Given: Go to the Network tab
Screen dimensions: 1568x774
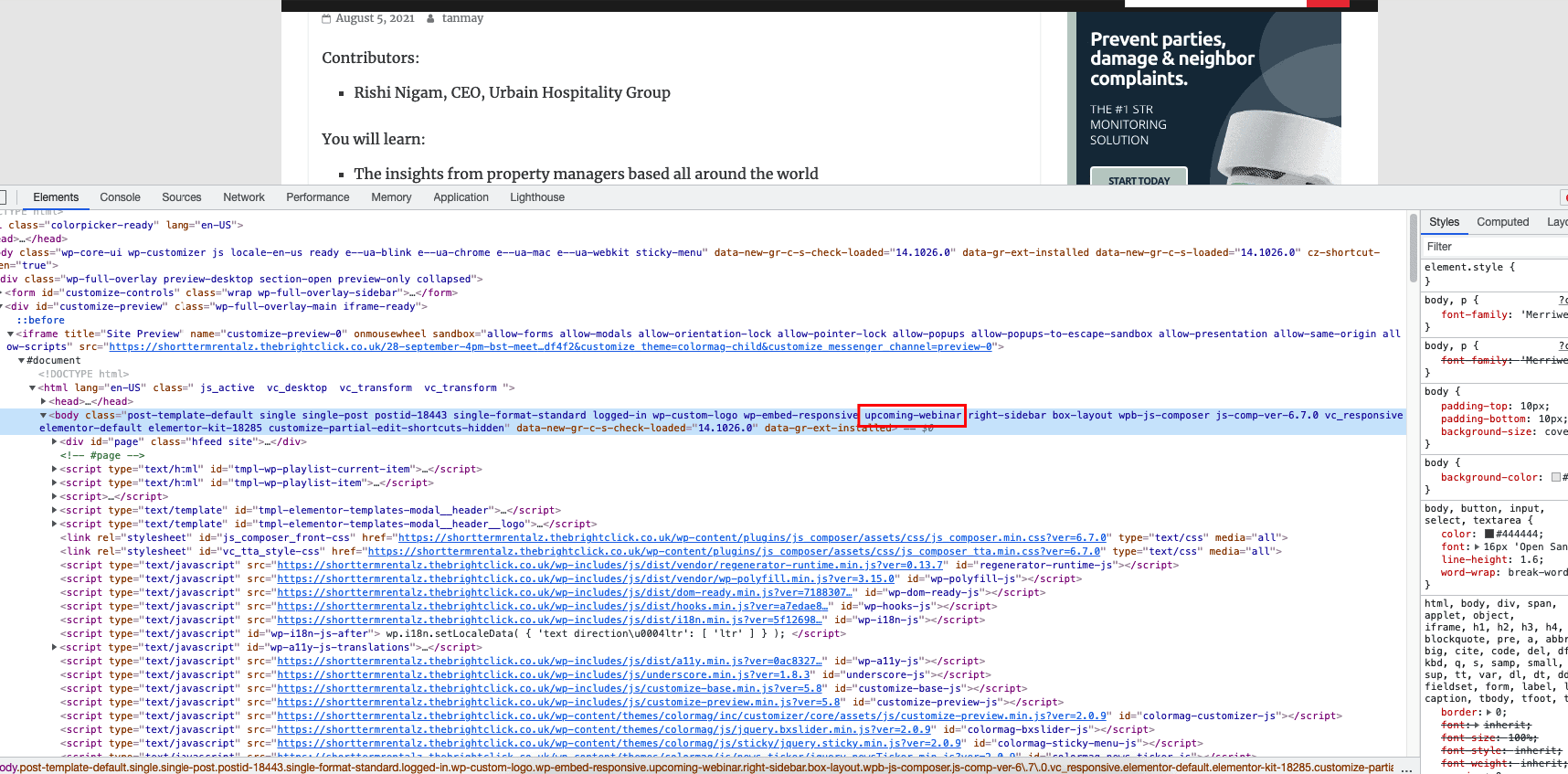Looking at the screenshot, I should (244, 197).
